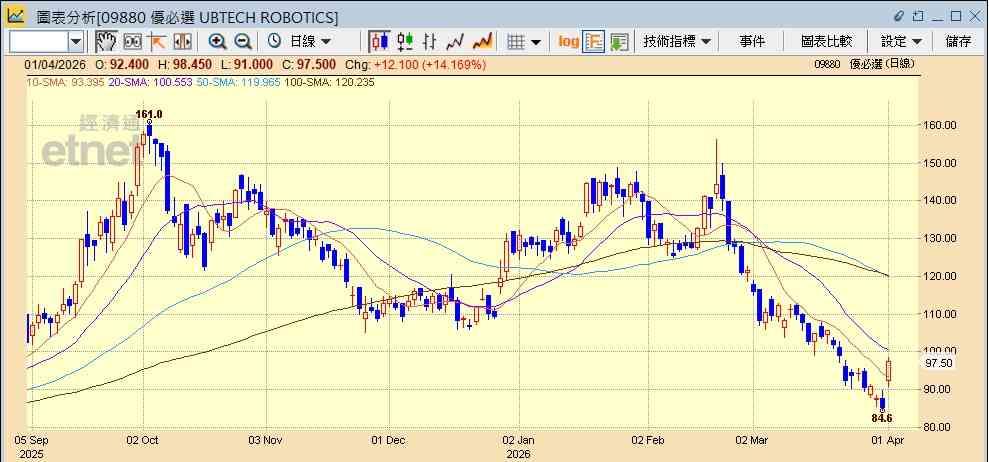Screen dimensions: 989x462
Task: Click the binoculars view icon
Action: tap(132, 42)
